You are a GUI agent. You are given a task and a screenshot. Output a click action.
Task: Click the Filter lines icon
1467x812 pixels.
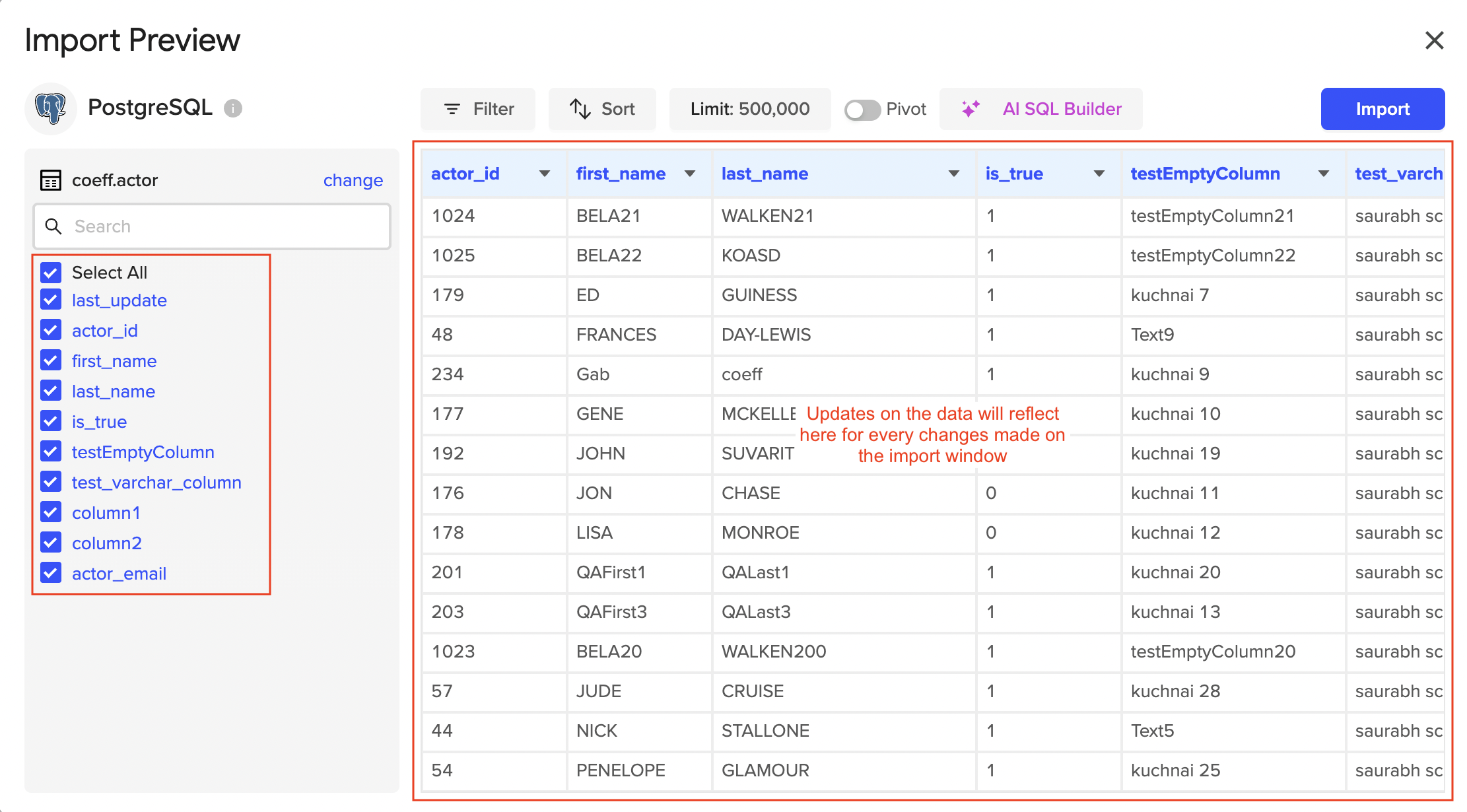pyautogui.click(x=452, y=109)
